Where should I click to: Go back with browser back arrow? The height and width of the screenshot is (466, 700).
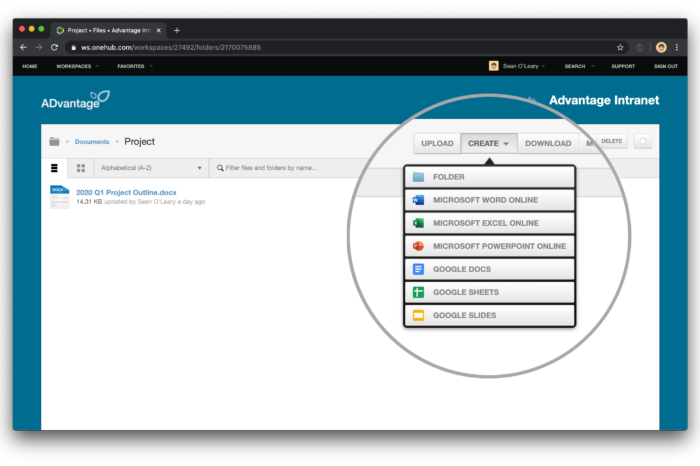23,47
